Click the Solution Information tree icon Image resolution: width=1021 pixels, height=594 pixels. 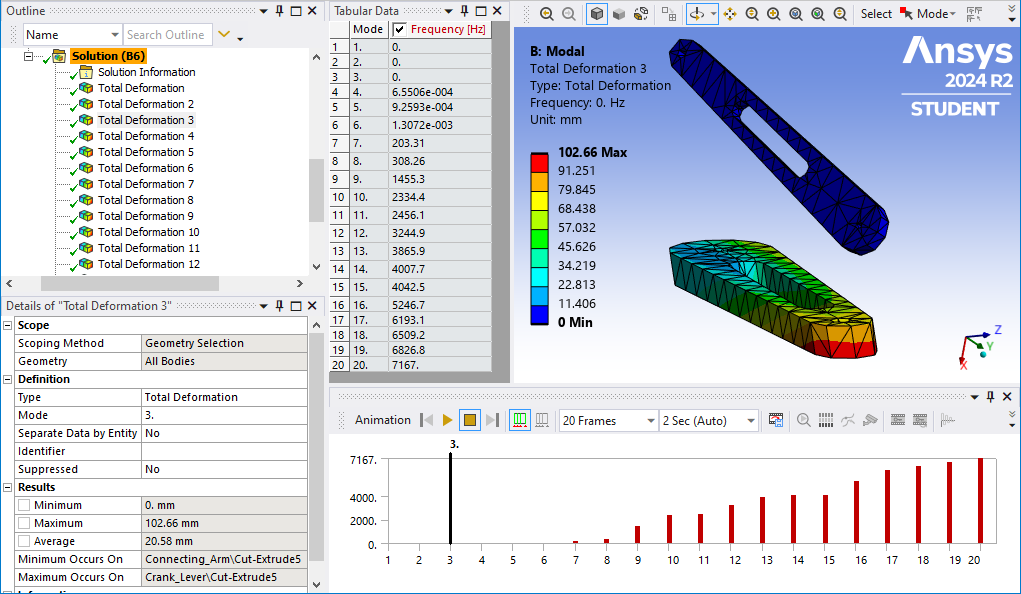click(x=85, y=72)
